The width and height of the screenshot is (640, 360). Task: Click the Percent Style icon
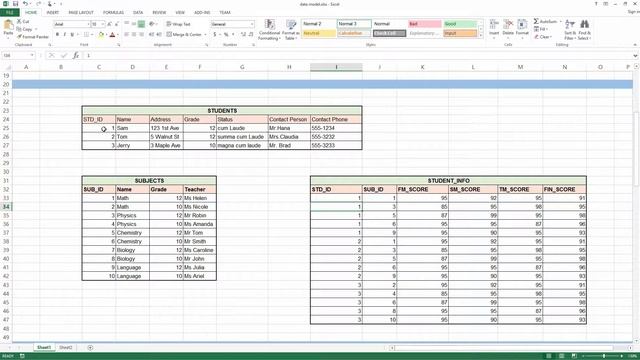[226, 35]
